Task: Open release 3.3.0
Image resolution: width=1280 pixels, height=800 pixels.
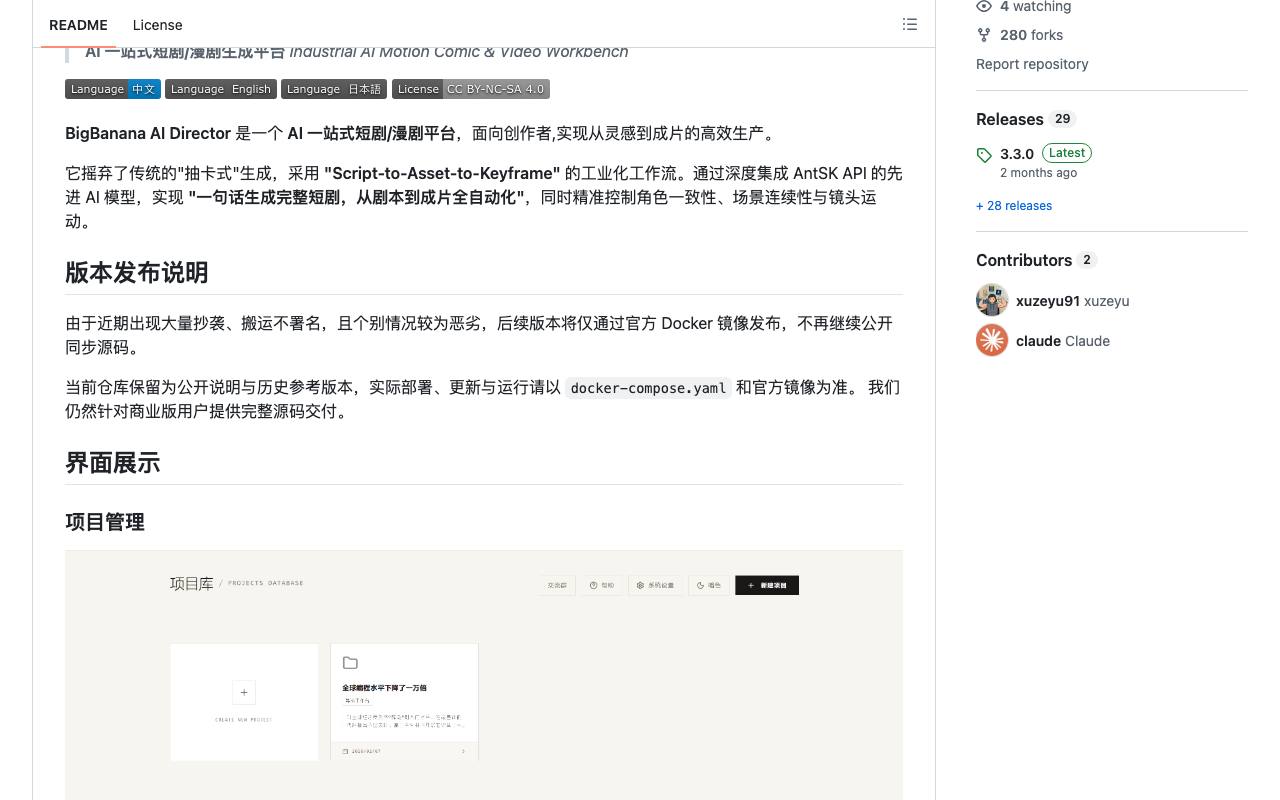Action: (1017, 154)
